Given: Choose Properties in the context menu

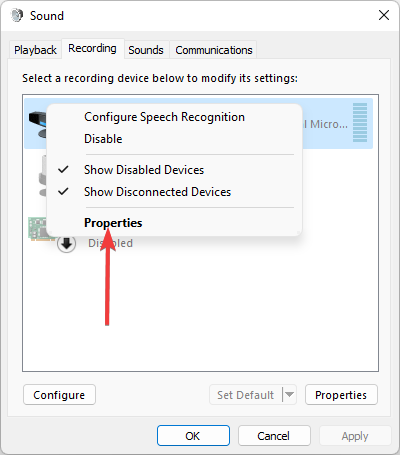Looking at the screenshot, I should (x=113, y=223).
